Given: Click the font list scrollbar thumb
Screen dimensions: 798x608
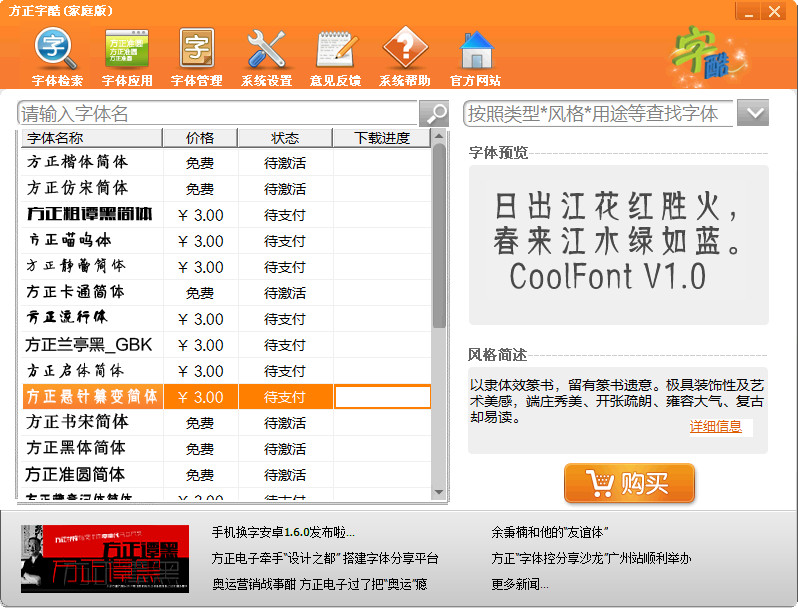Looking at the screenshot, I should [439, 236].
